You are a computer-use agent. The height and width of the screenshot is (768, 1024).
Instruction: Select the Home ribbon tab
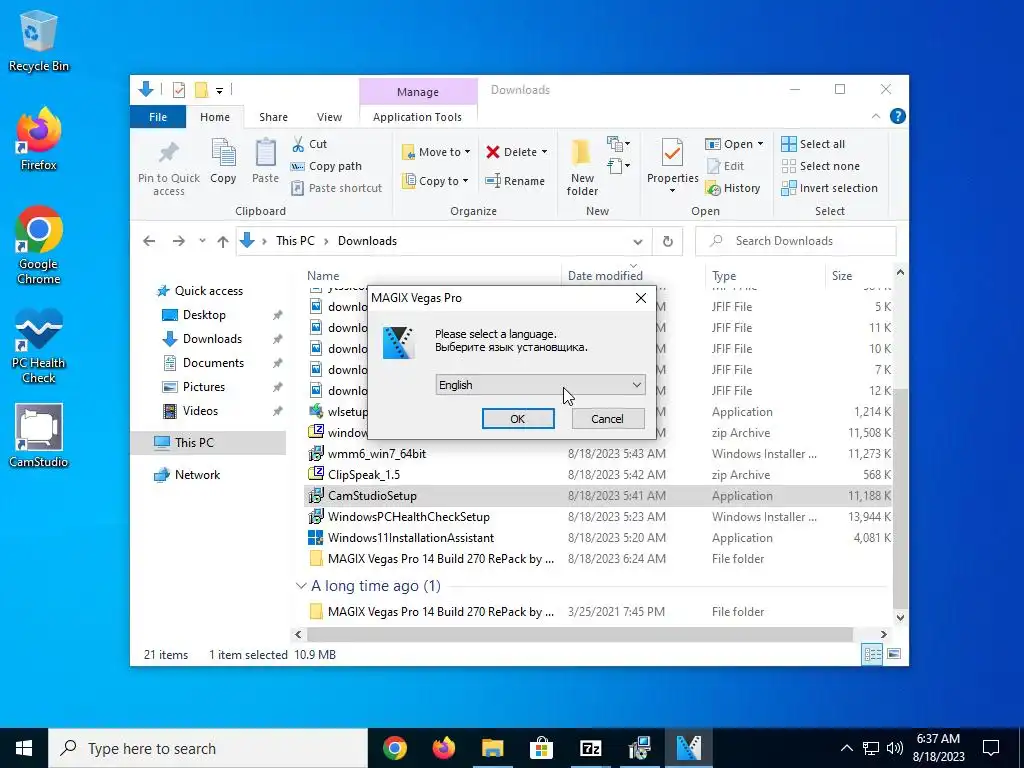point(215,117)
